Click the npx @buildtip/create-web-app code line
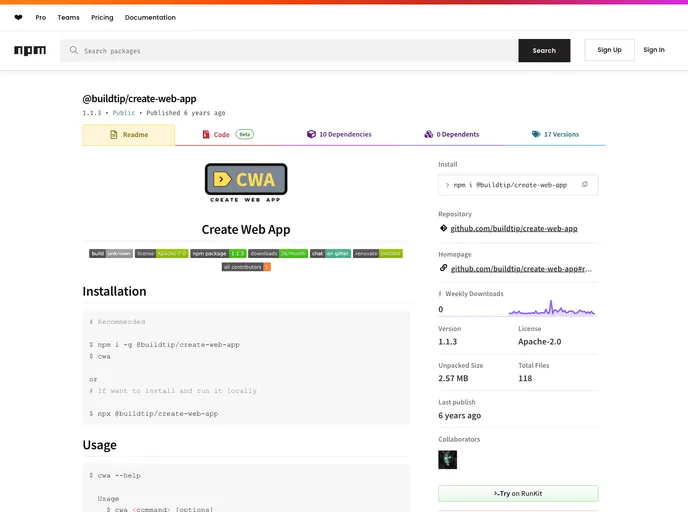This screenshot has width=688, height=512. tap(154, 413)
